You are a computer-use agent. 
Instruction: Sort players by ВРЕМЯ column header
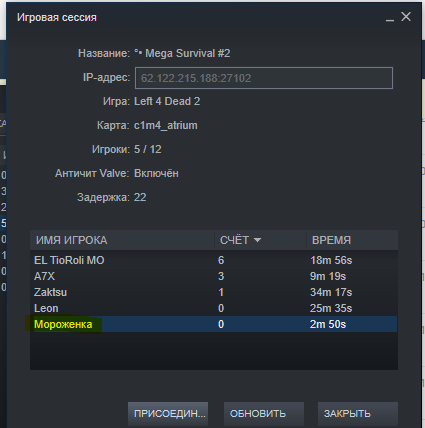[x=352, y=240]
